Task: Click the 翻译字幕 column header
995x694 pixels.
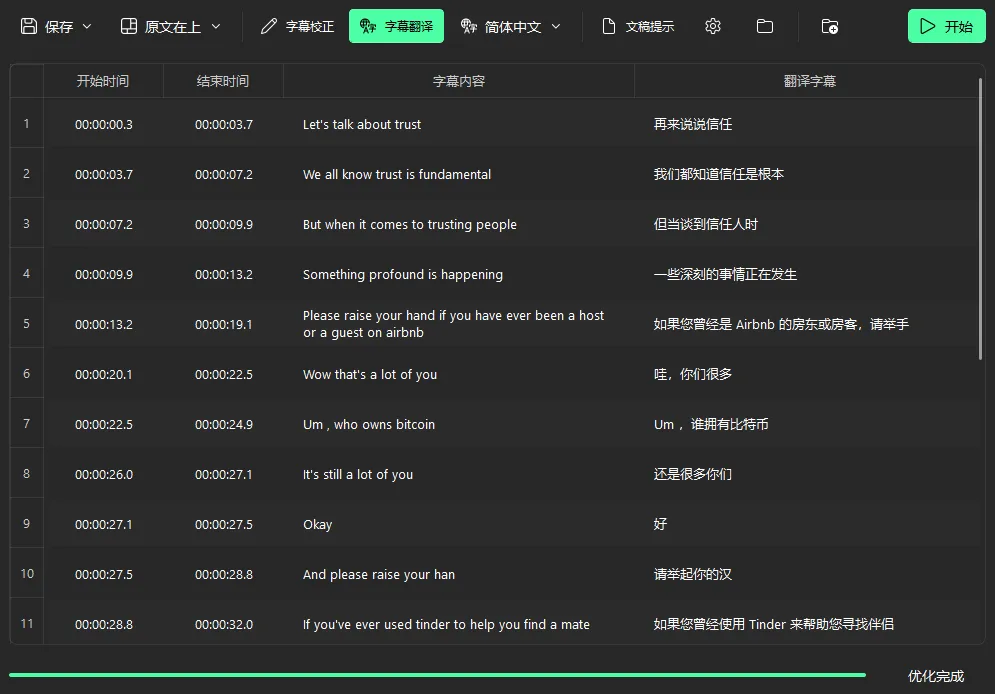Action: click(x=809, y=81)
